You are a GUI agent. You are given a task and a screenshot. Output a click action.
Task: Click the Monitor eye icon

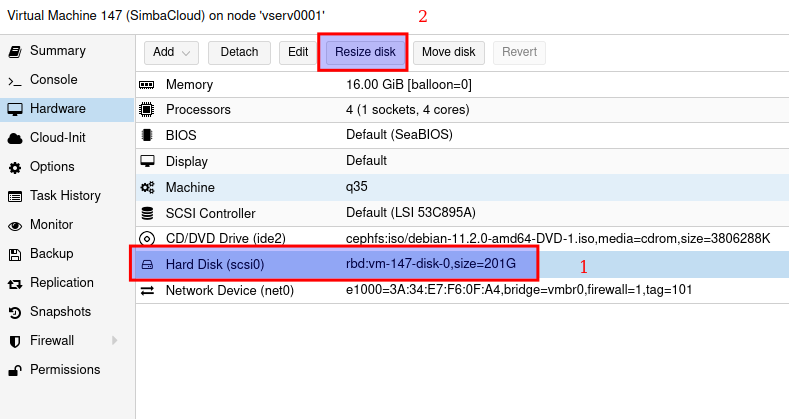point(15,226)
